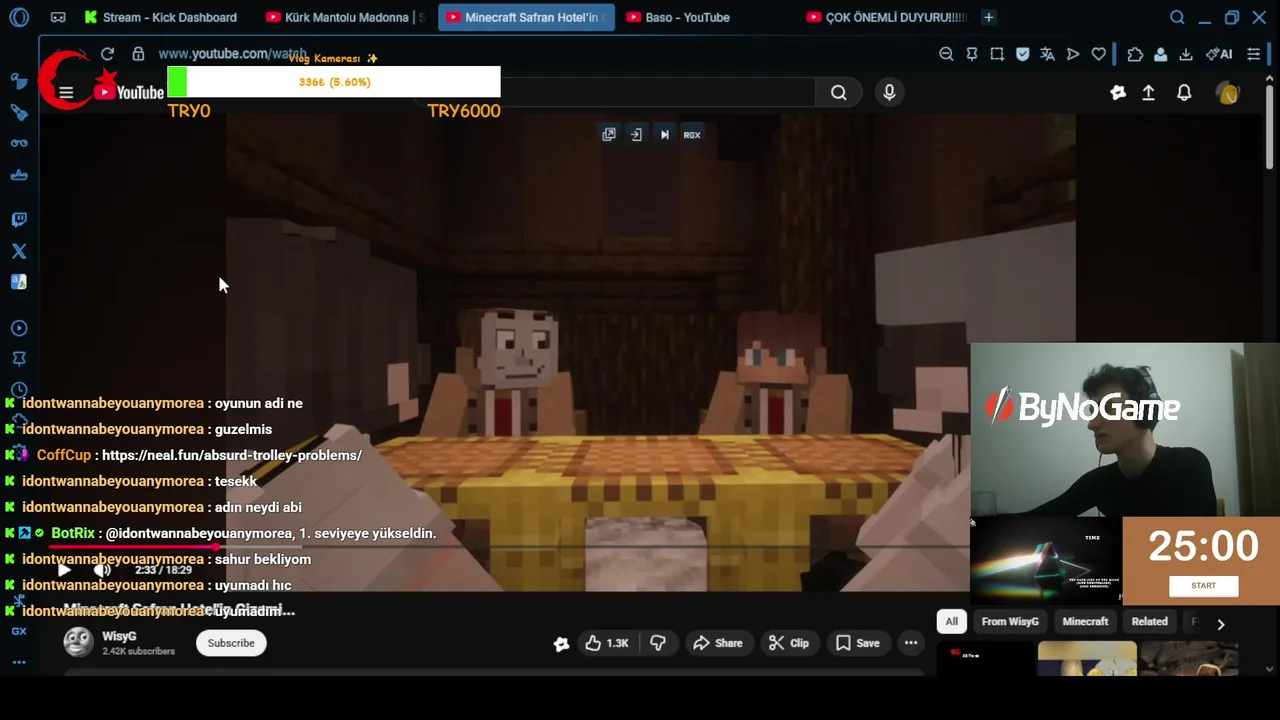Switch to ÇOK ÖNEMLİ DUYURU tab
Screen dimensions: 1280x720
886,17
